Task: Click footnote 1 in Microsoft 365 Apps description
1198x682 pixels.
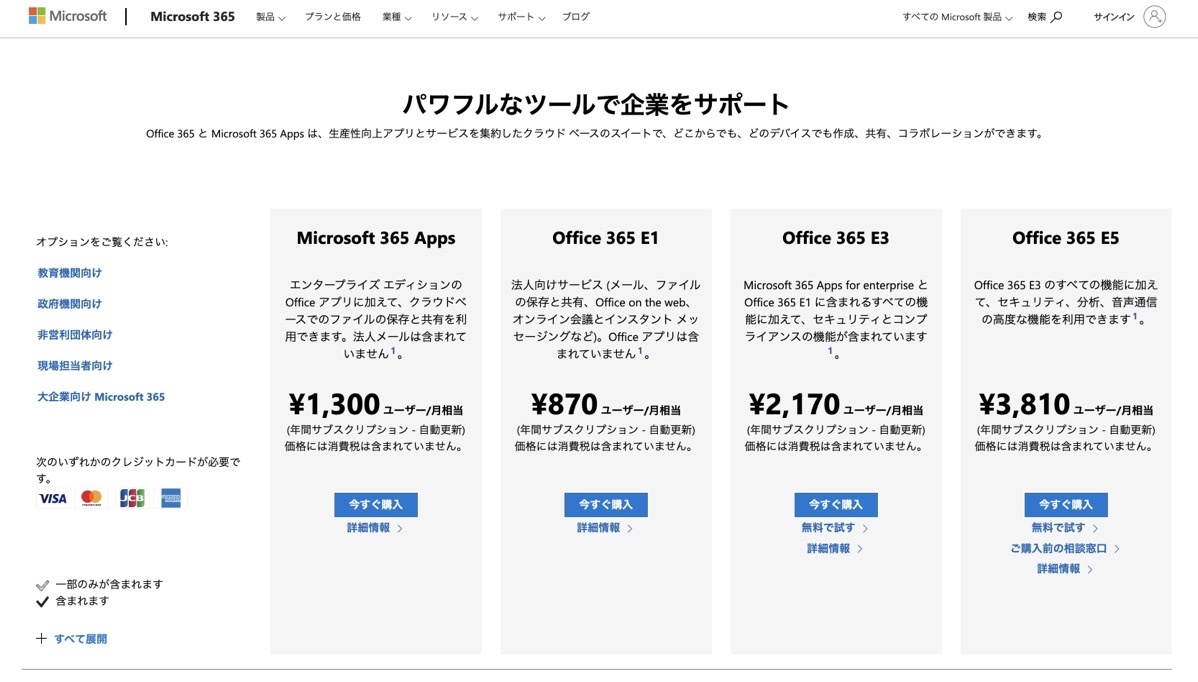Action: [x=393, y=351]
